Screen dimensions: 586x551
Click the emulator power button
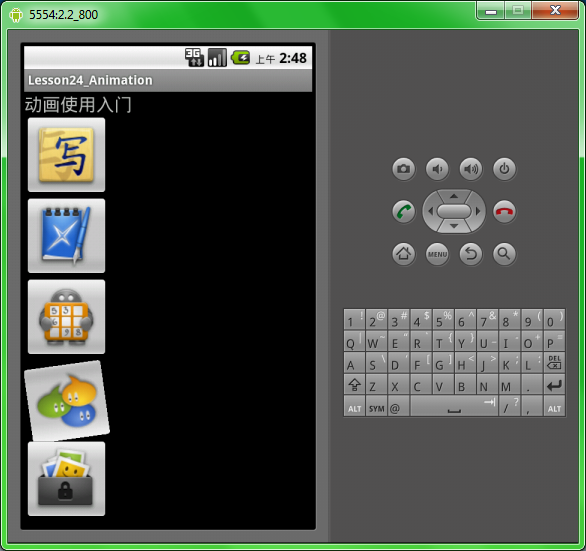click(x=505, y=169)
